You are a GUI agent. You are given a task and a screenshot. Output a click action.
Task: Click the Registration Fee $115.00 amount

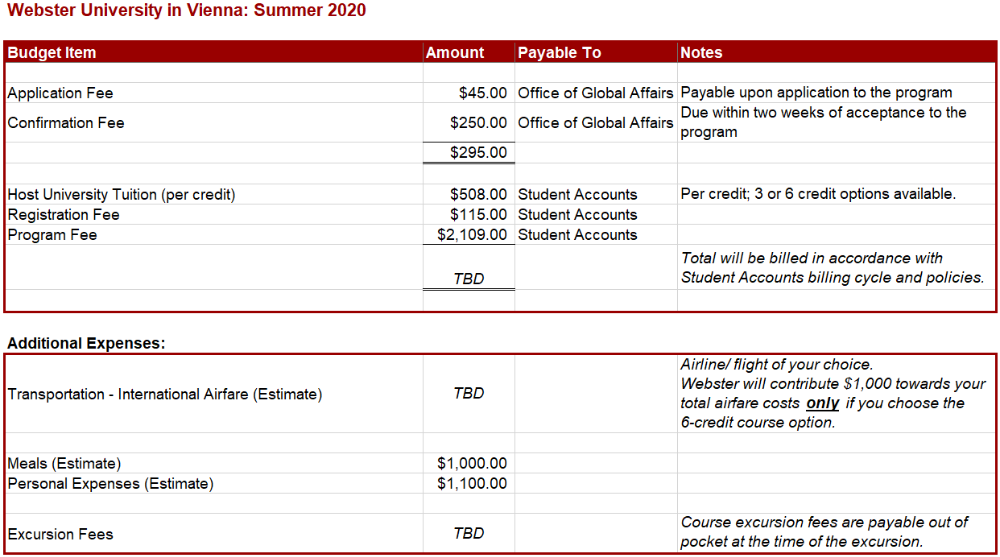click(478, 214)
